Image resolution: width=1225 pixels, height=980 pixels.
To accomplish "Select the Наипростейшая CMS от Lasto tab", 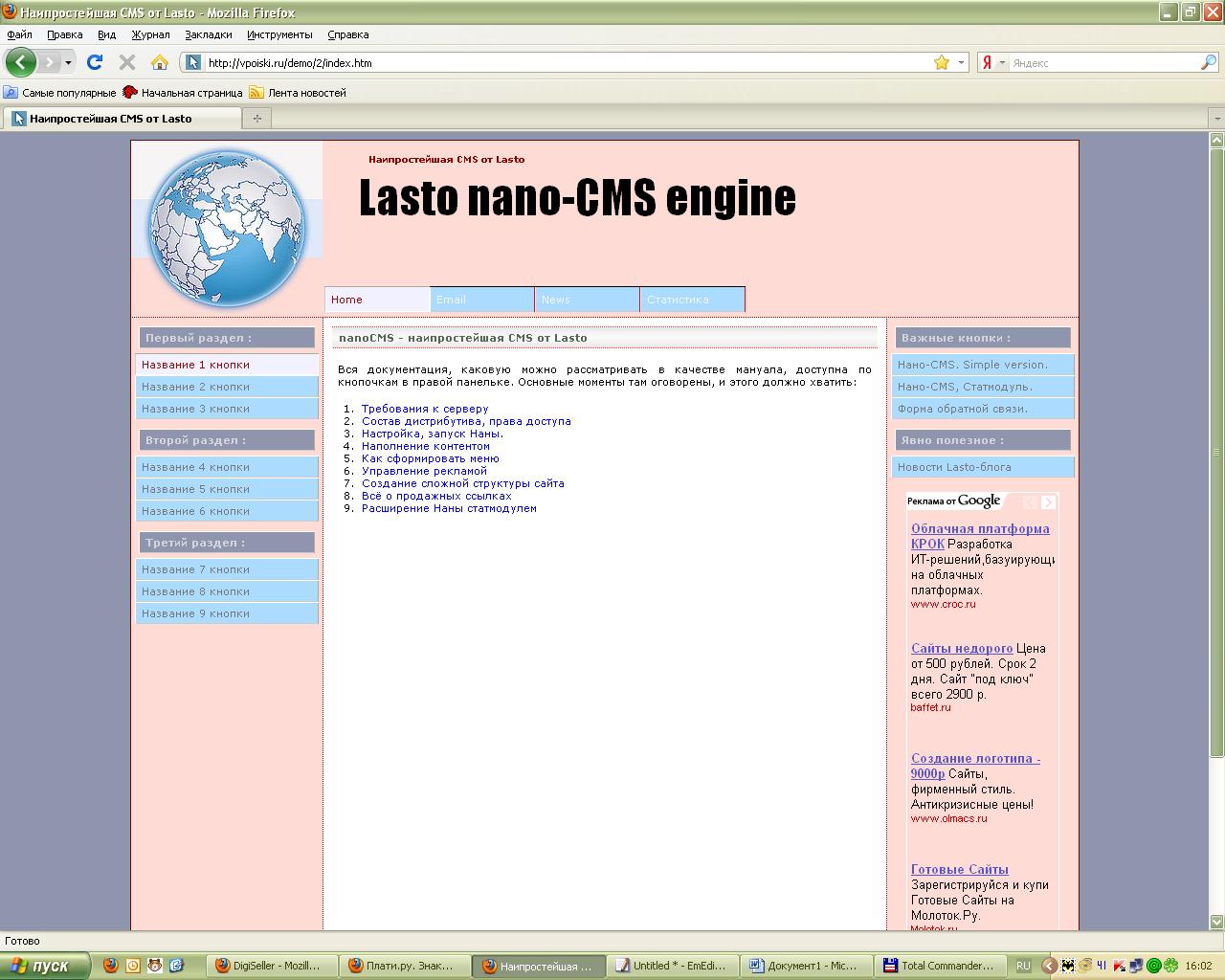I will (x=122, y=119).
